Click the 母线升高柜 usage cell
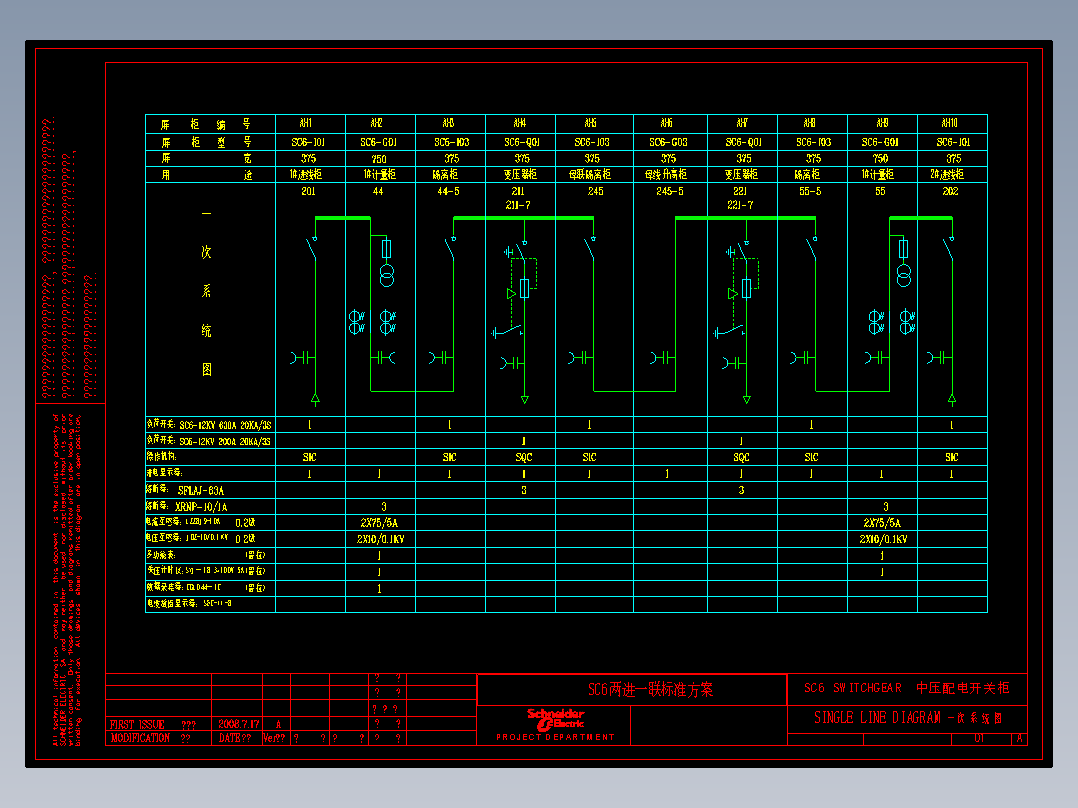The height and width of the screenshot is (808, 1078). click(666, 175)
